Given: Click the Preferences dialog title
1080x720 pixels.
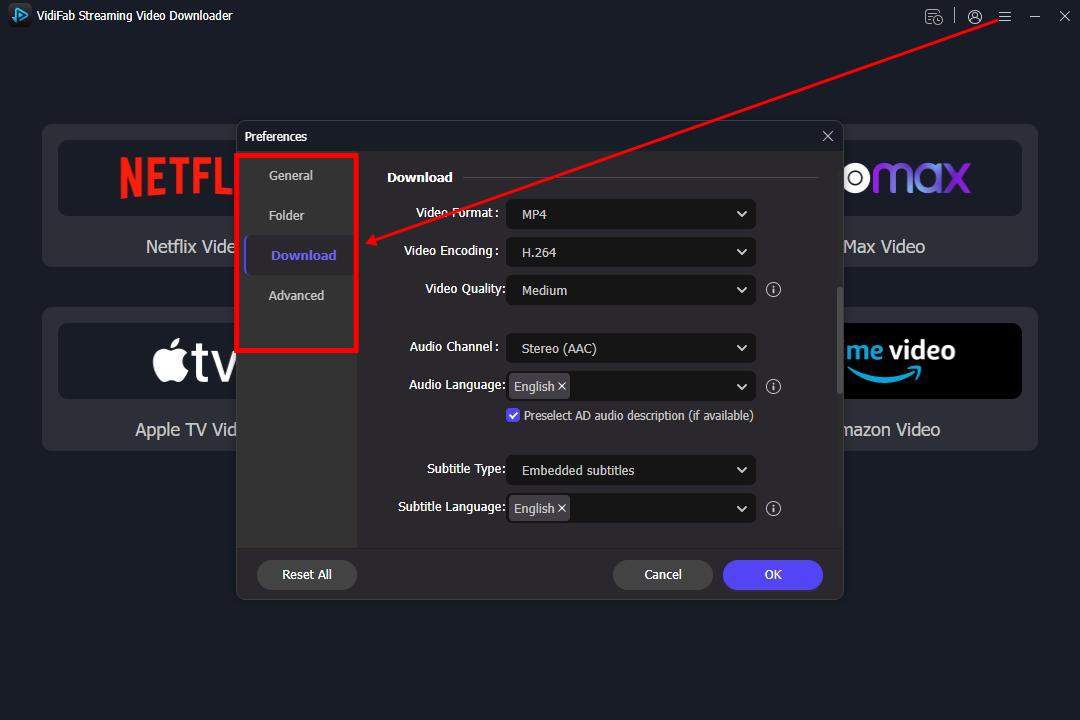Looking at the screenshot, I should [x=276, y=136].
